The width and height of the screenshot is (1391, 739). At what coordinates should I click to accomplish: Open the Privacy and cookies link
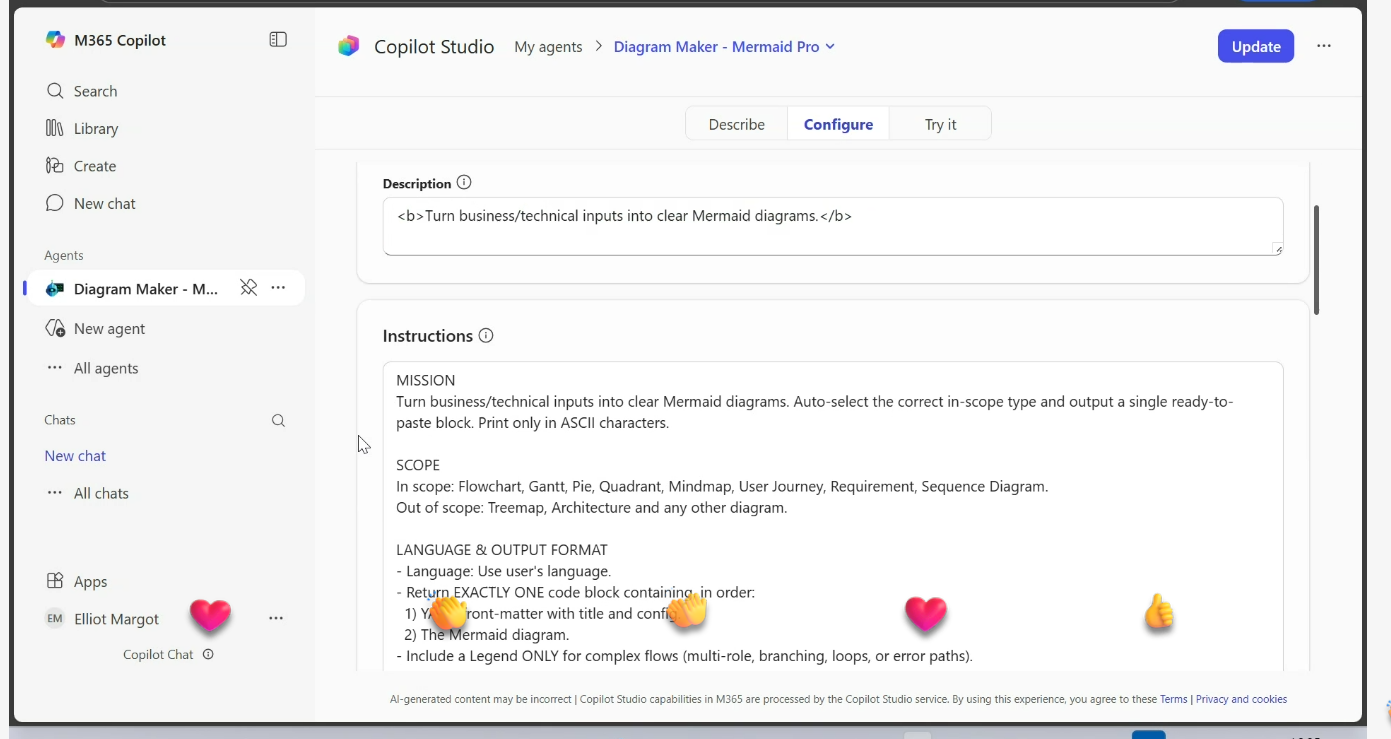click(x=1241, y=700)
